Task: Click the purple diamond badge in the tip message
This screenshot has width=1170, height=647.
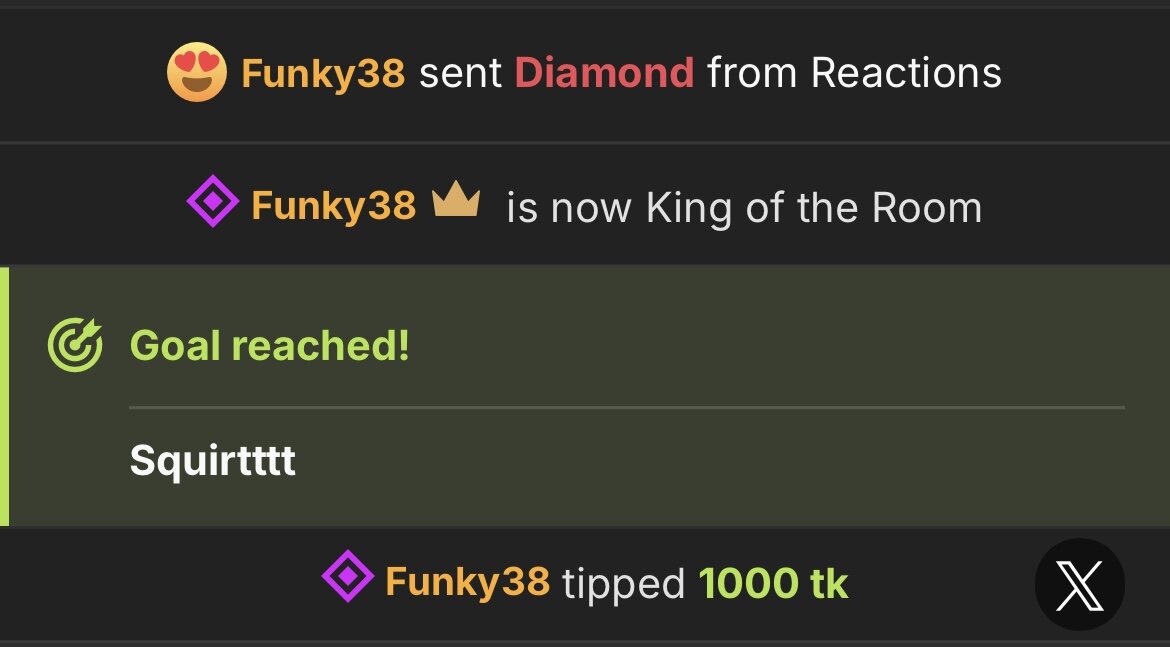Action: [347, 578]
